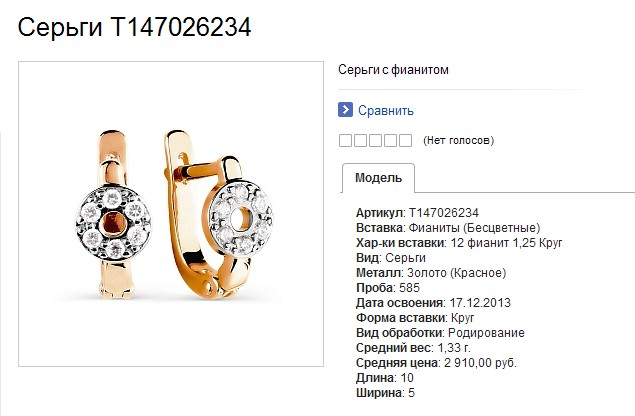Open the earrings product photo
Screen dimensions: 635x416
(x=171, y=214)
